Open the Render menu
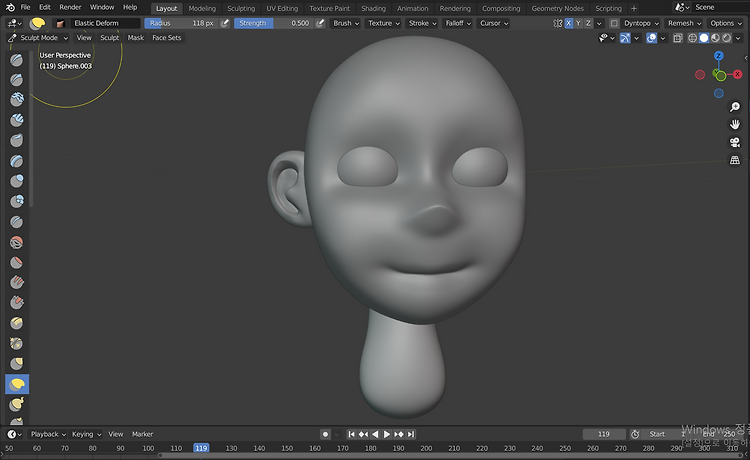Image resolution: width=750 pixels, height=460 pixels. 70,7
